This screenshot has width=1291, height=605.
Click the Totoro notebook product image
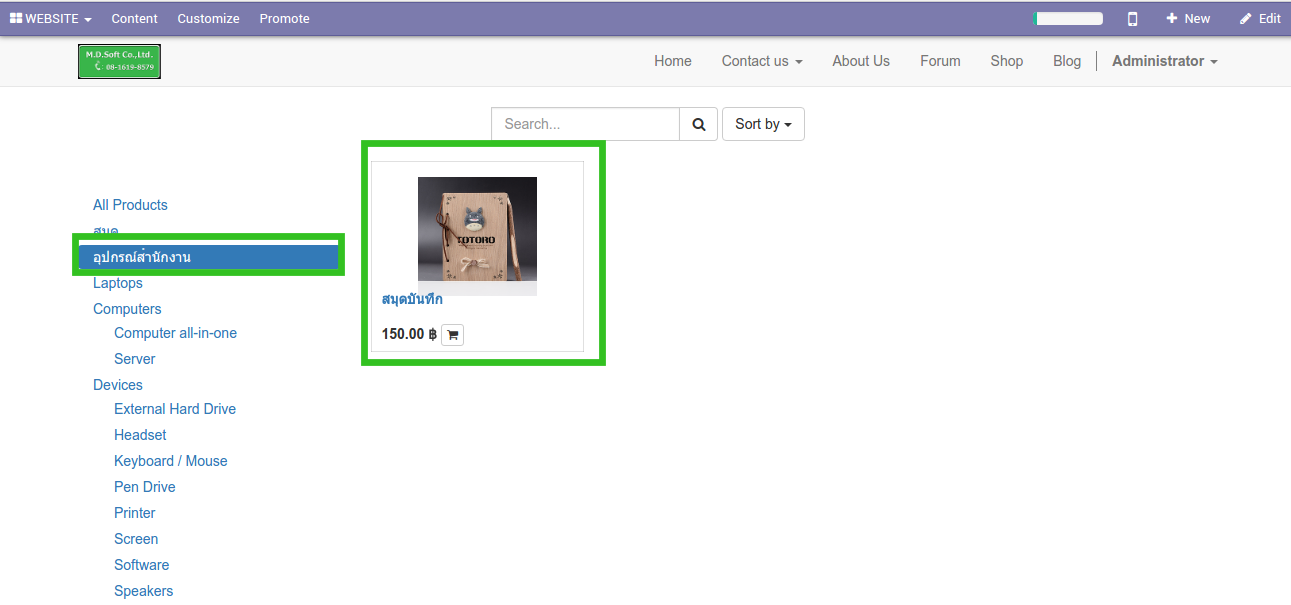(477, 236)
